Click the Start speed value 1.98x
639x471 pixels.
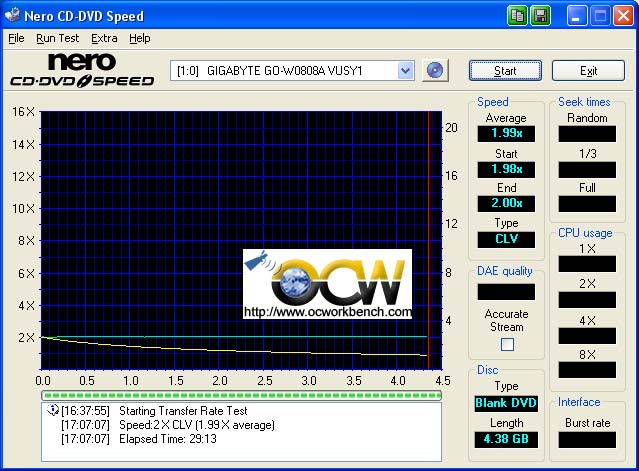[506, 169]
